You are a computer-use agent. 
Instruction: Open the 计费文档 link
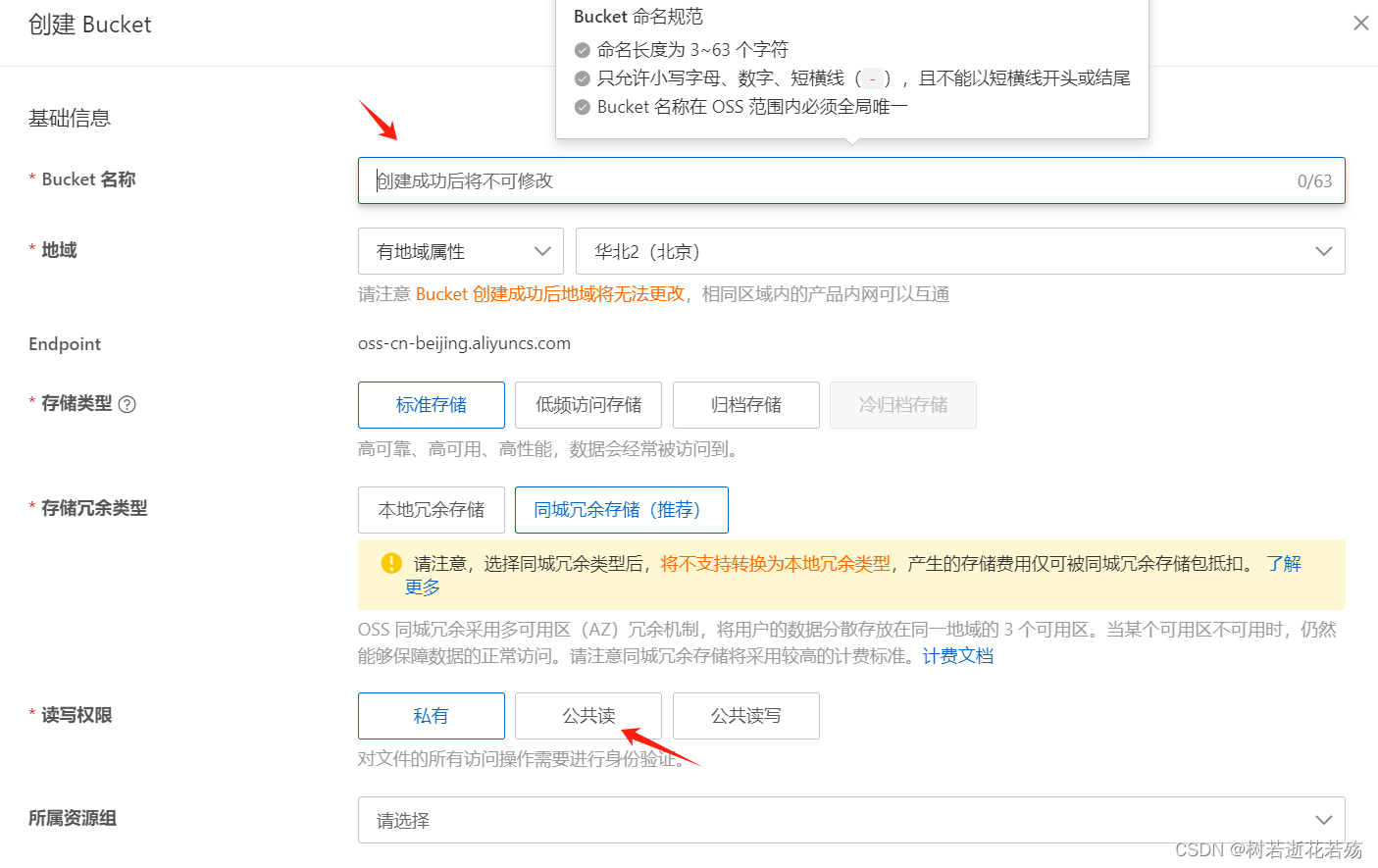pyautogui.click(x=956, y=655)
